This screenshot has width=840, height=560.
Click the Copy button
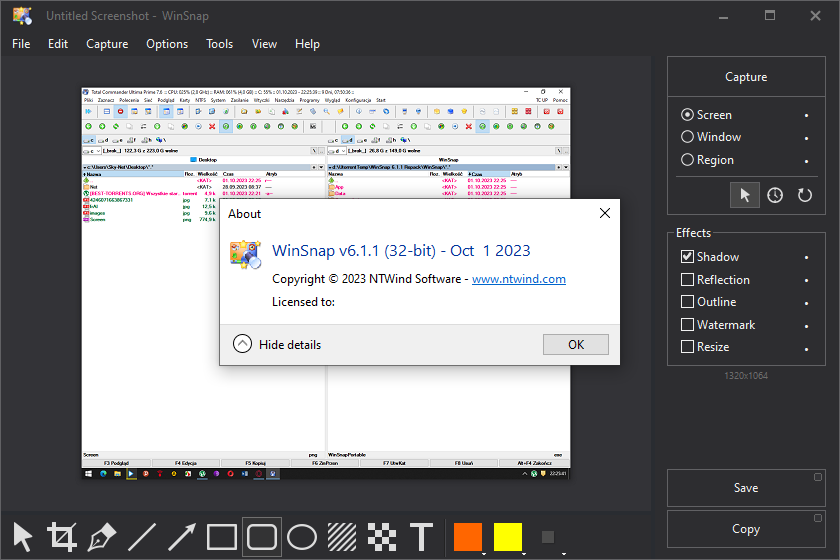pyautogui.click(x=746, y=529)
